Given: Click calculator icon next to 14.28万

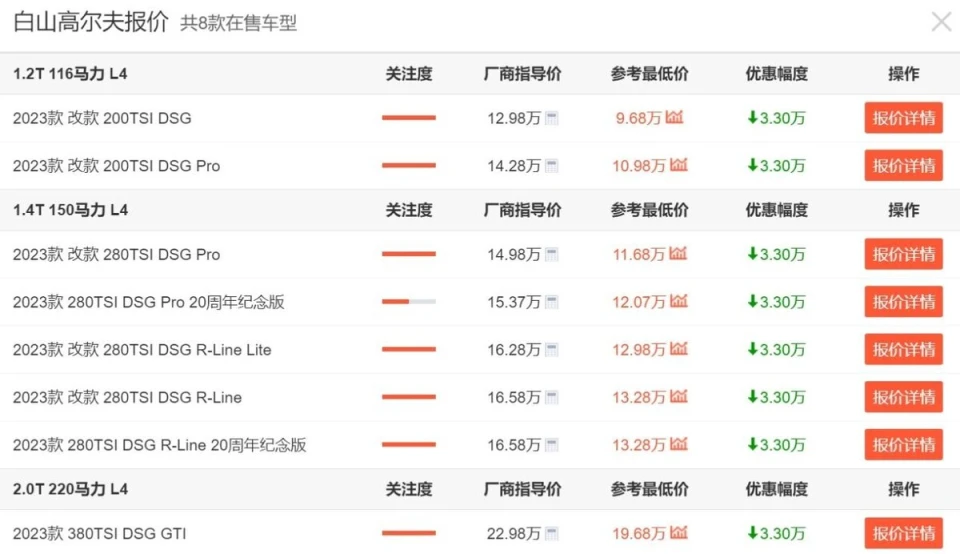Looking at the screenshot, I should coord(552,165).
